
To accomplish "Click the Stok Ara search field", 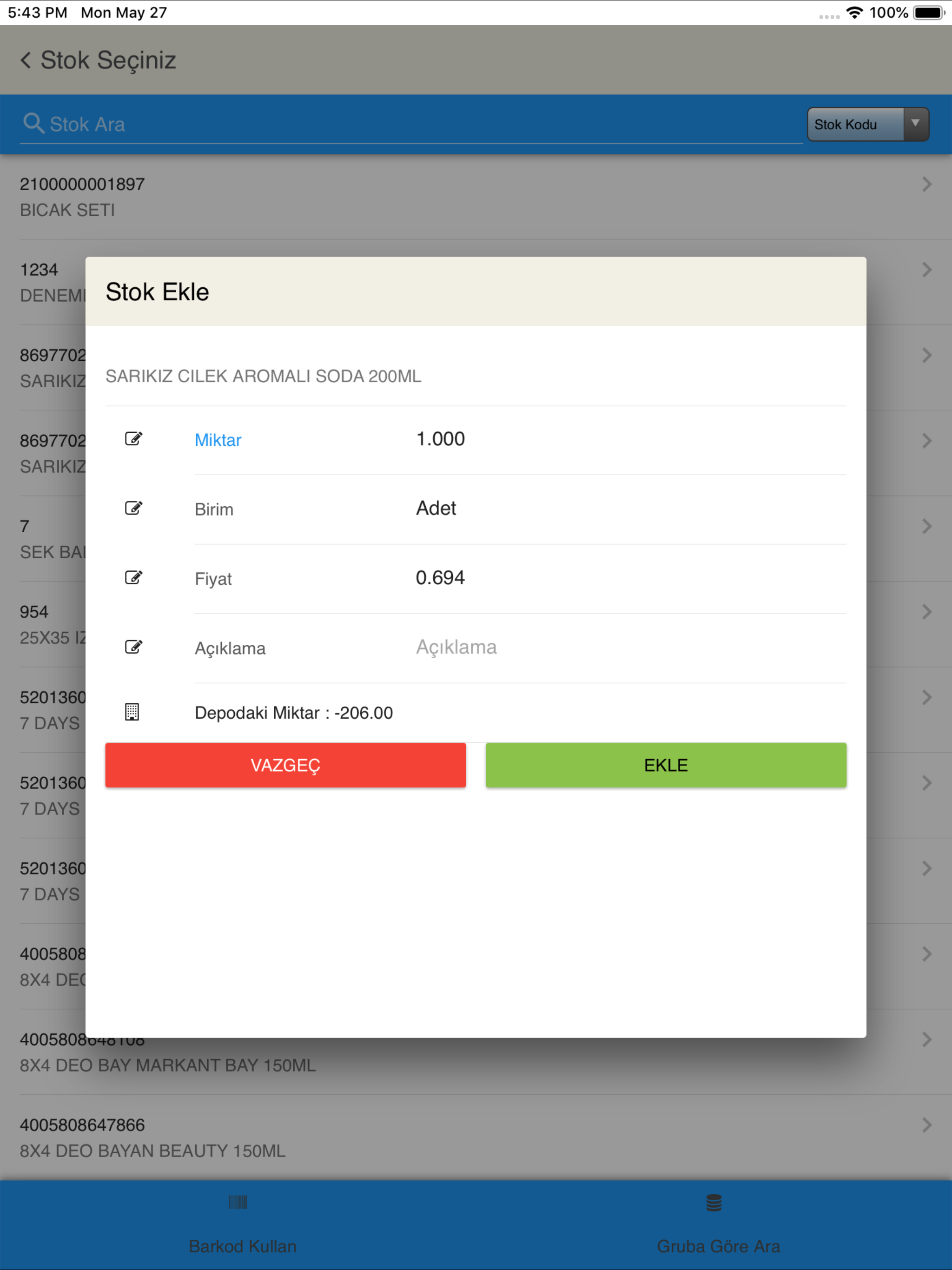I will click(x=411, y=124).
